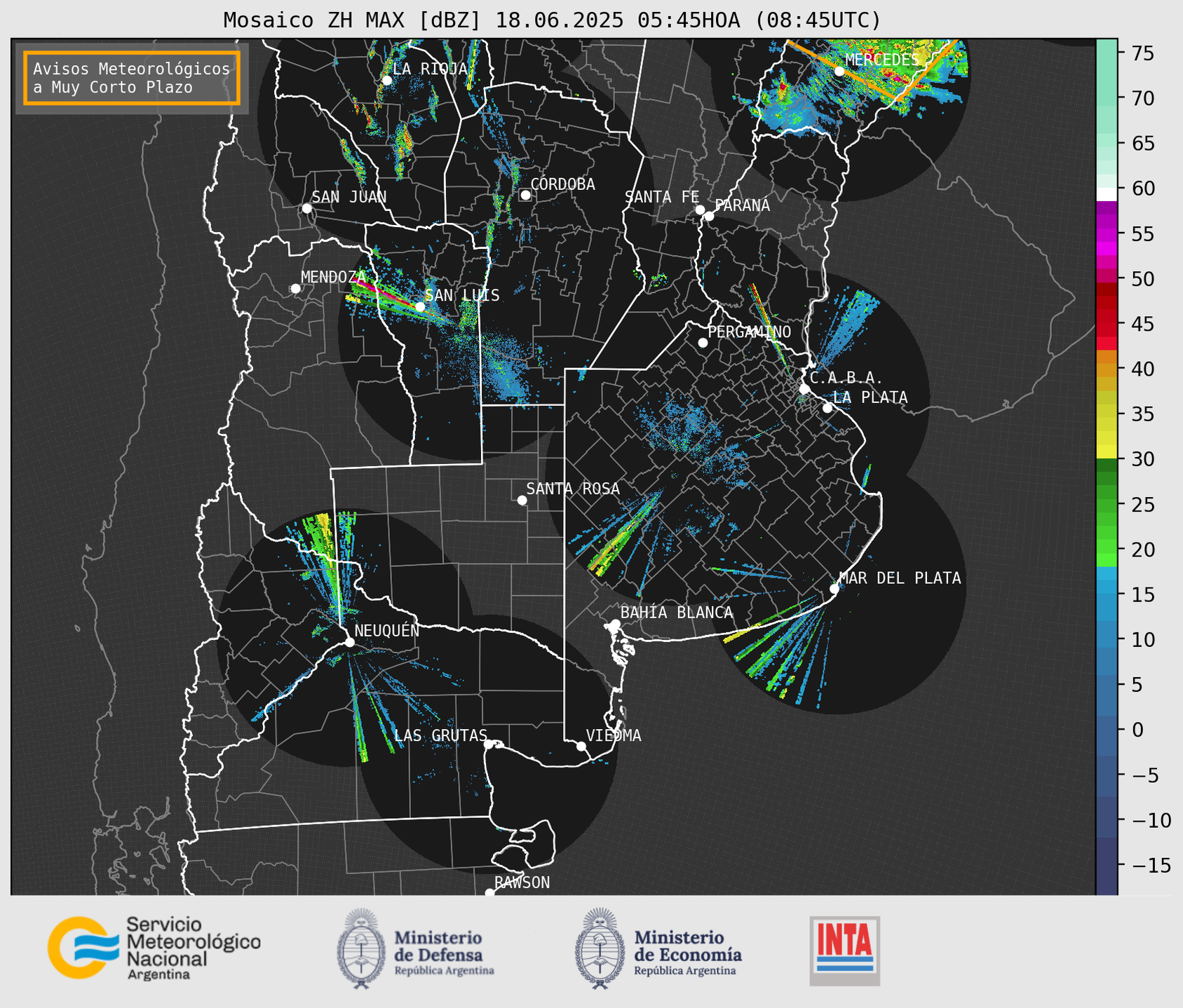
Task: Click the NEUQUÉN label text
Action: pos(387,631)
